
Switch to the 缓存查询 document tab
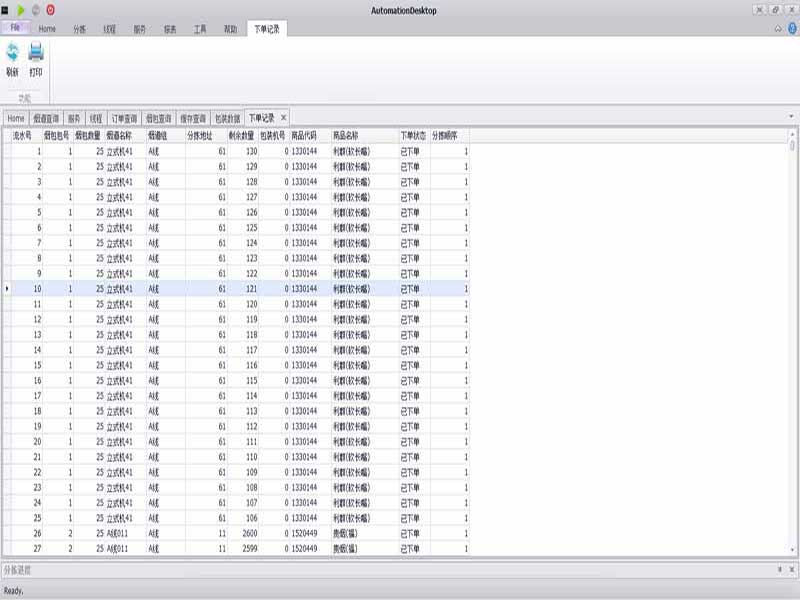coord(193,118)
